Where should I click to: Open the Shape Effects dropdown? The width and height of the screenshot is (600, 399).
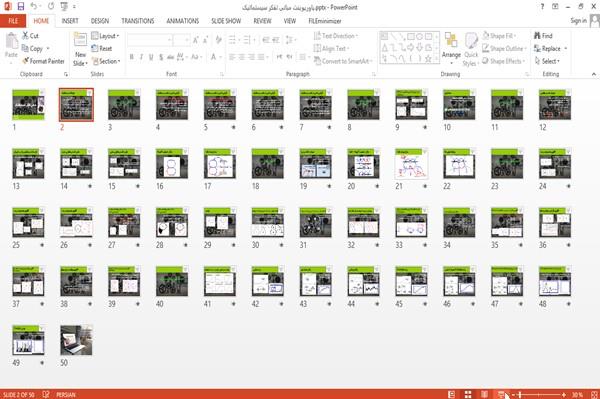(x=504, y=61)
